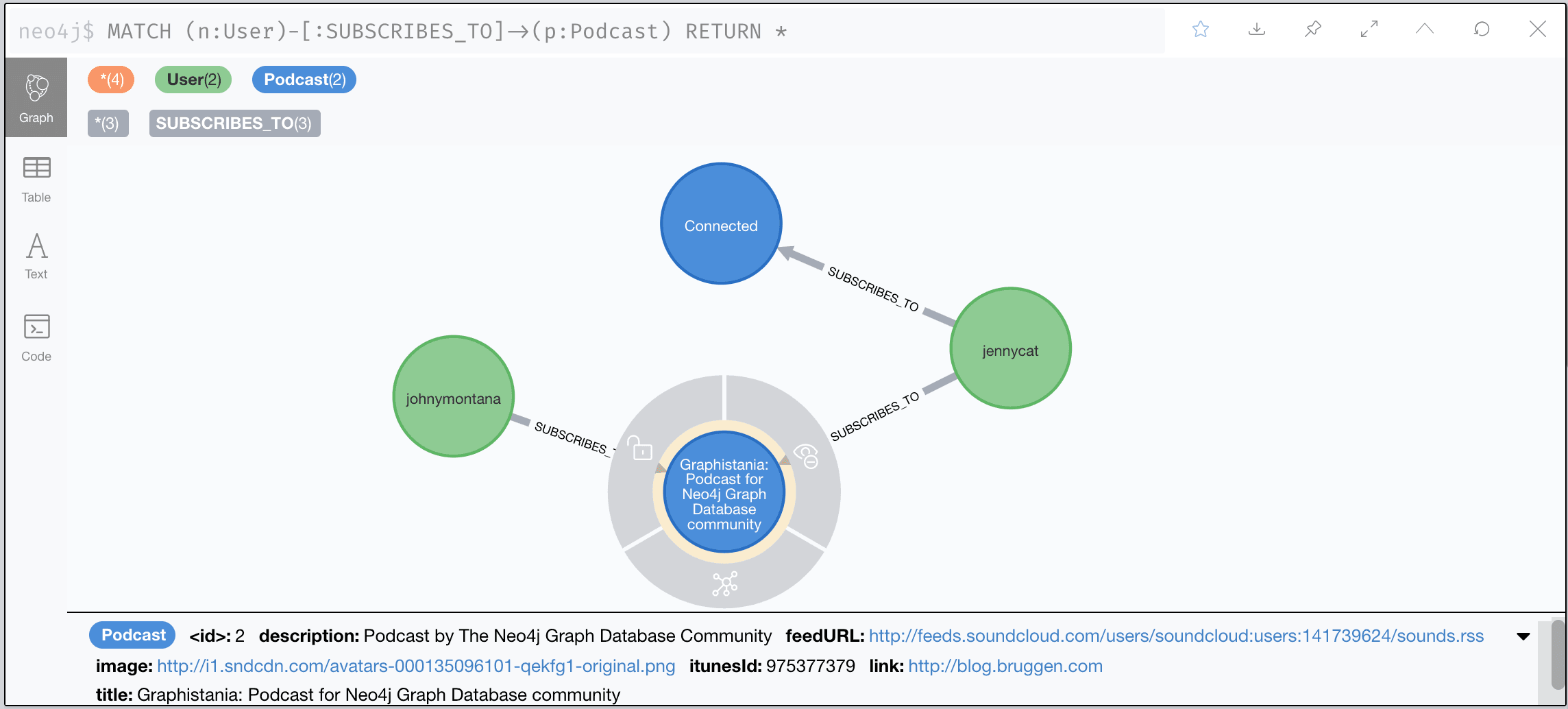Screen dimensions: 1568x709
Task: Select the User(2) label badge
Action: click(x=193, y=80)
